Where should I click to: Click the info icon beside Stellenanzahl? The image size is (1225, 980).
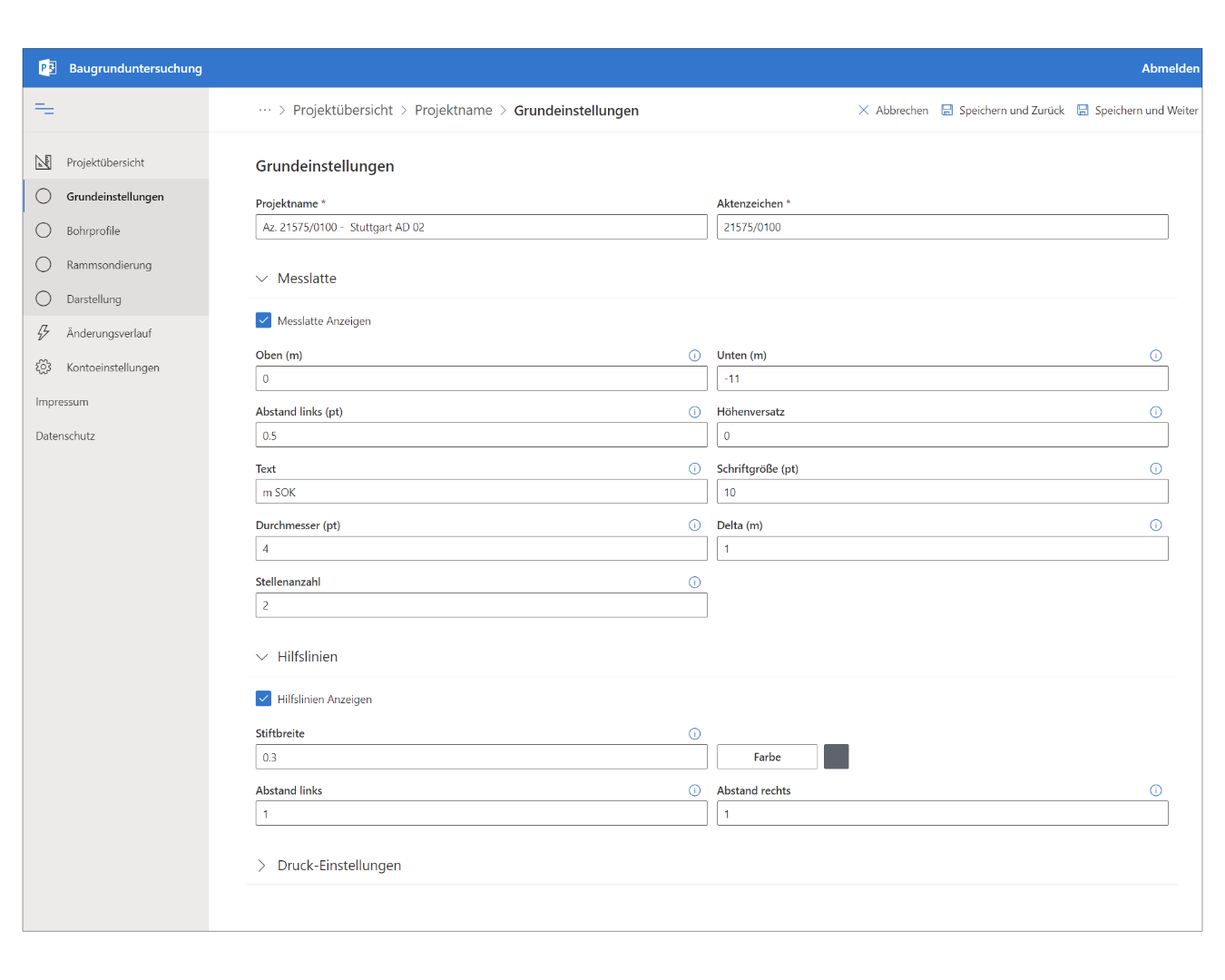694,583
